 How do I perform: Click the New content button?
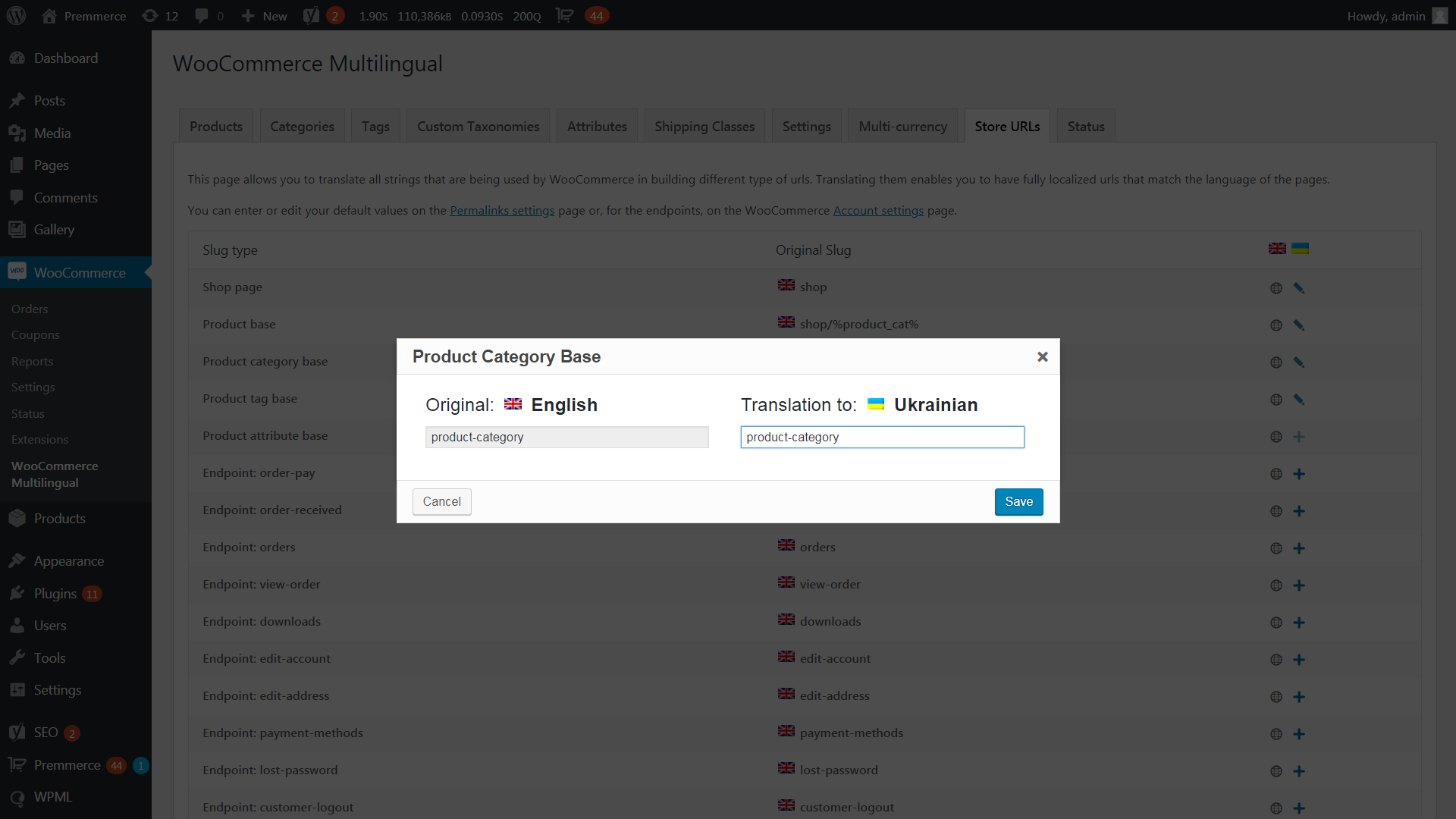point(264,16)
